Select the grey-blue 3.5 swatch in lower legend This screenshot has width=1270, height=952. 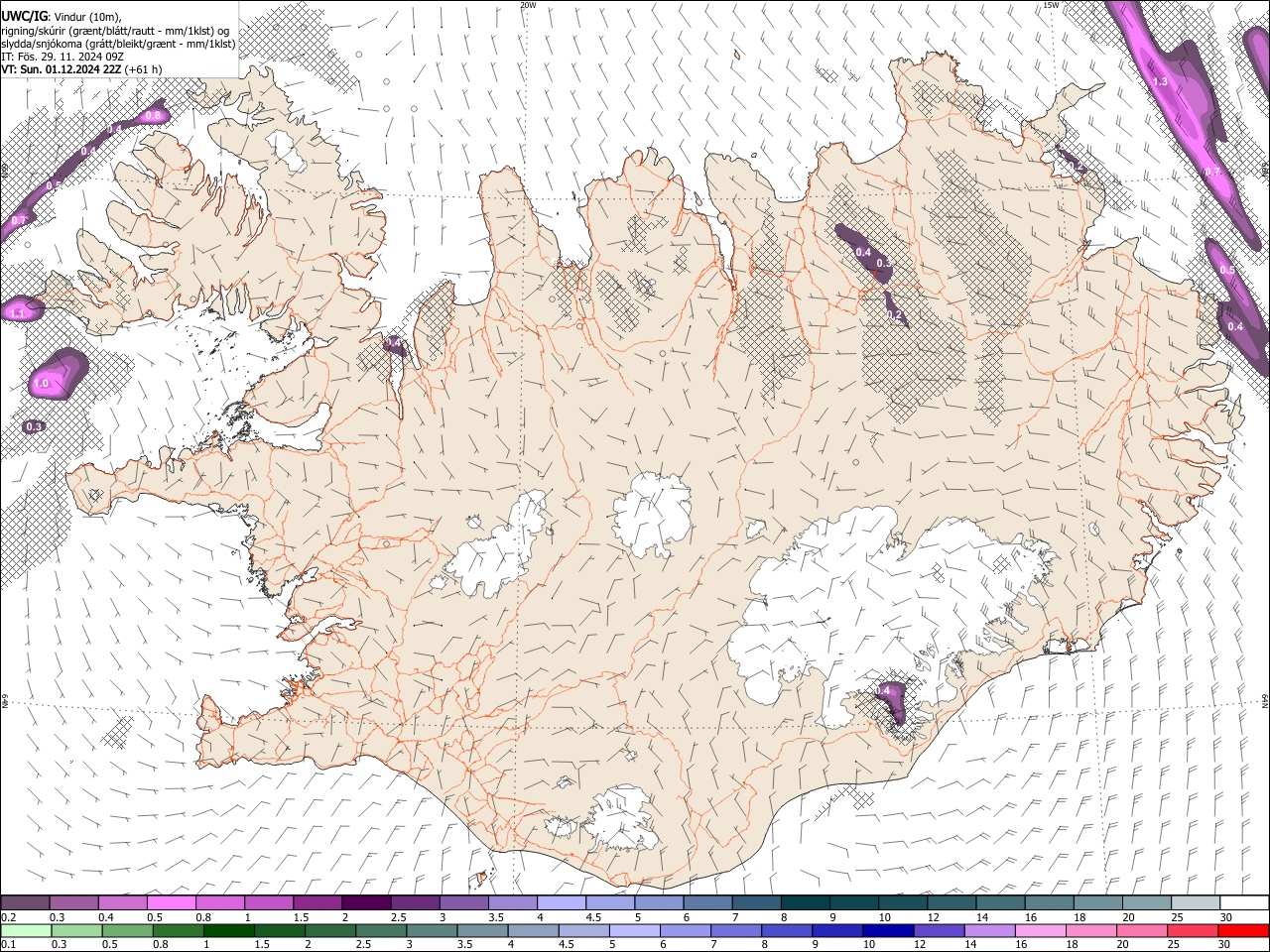tap(481, 930)
